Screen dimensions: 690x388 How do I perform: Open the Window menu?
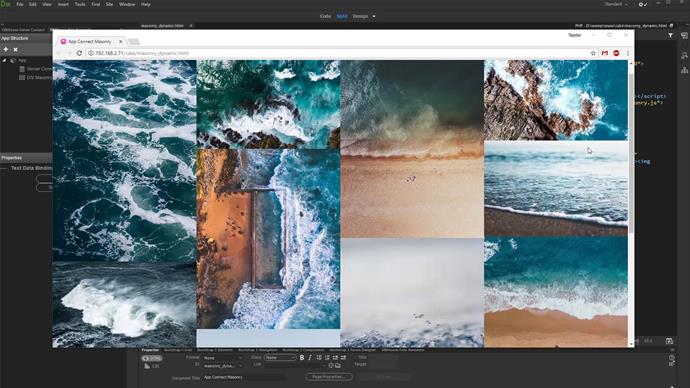(x=127, y=4)
